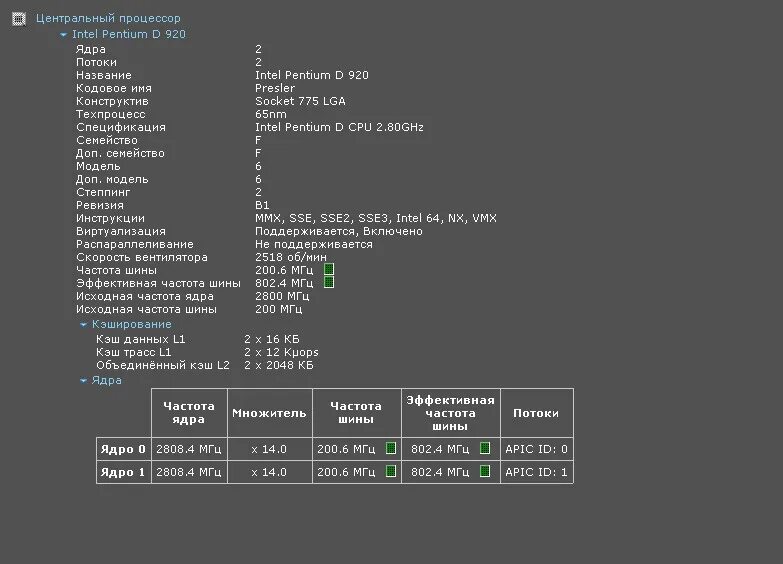Click Ядро 0 effective bus frequency green icon
Image resolution: width=783 pixels, height=564 pixels.
point(485,449)
